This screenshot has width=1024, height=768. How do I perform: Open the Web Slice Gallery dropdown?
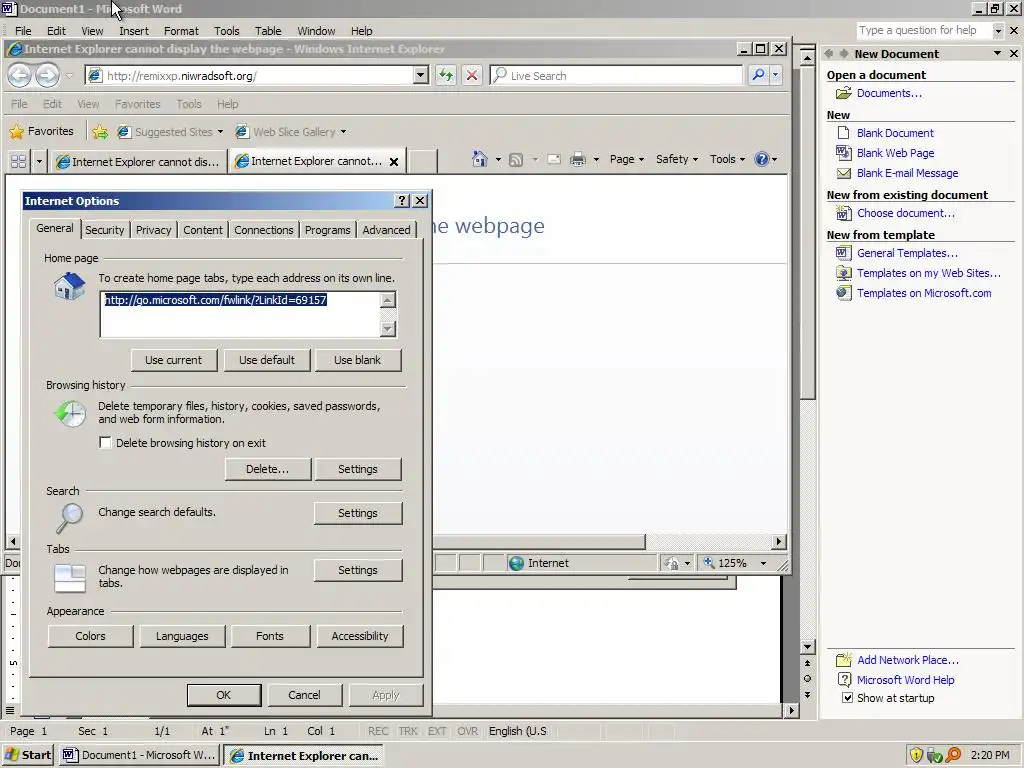point(344,132)
